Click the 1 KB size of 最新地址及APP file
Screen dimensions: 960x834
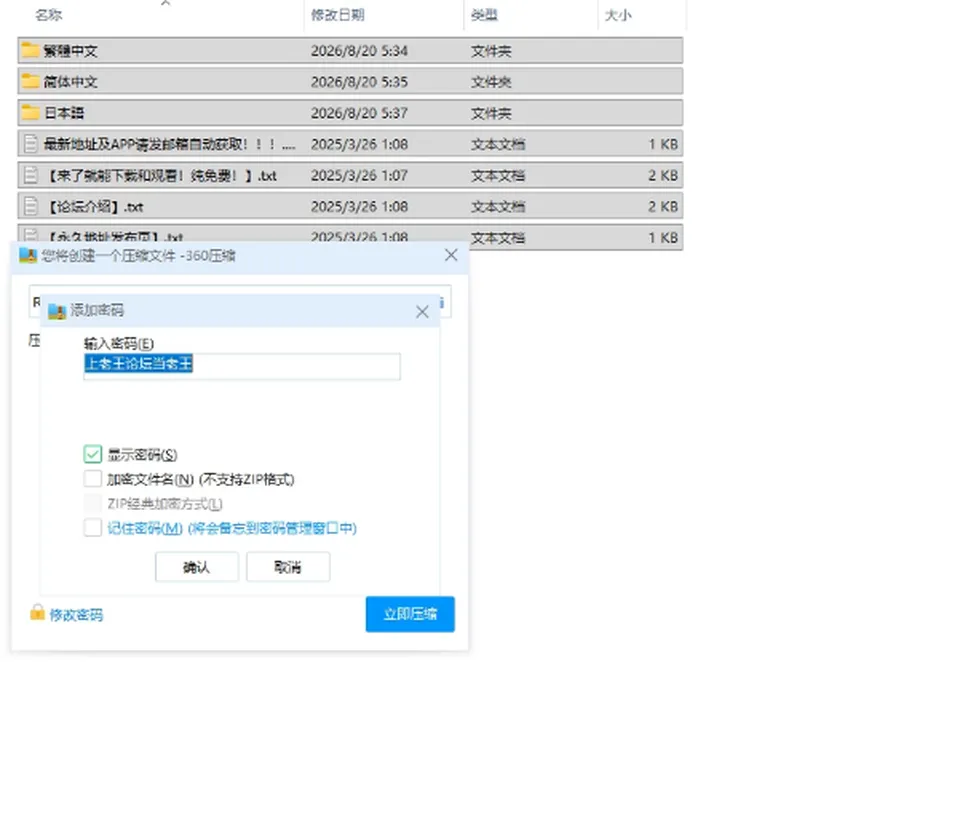663,145
